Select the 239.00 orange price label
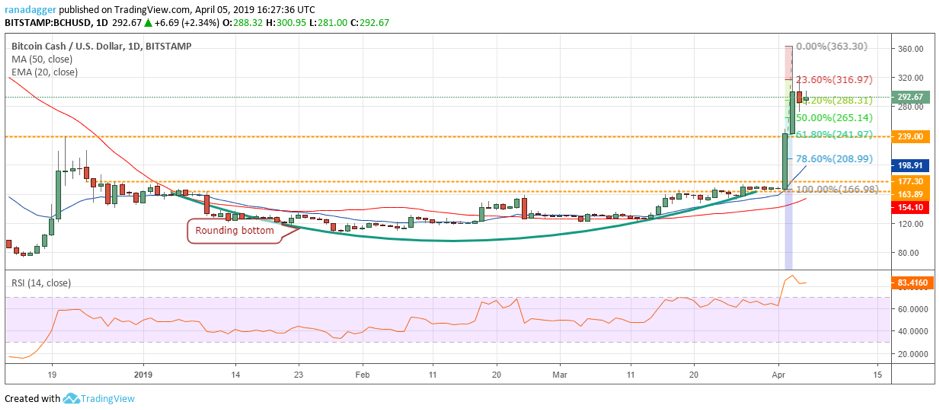 pyautogui.click(x=910, y=136)
